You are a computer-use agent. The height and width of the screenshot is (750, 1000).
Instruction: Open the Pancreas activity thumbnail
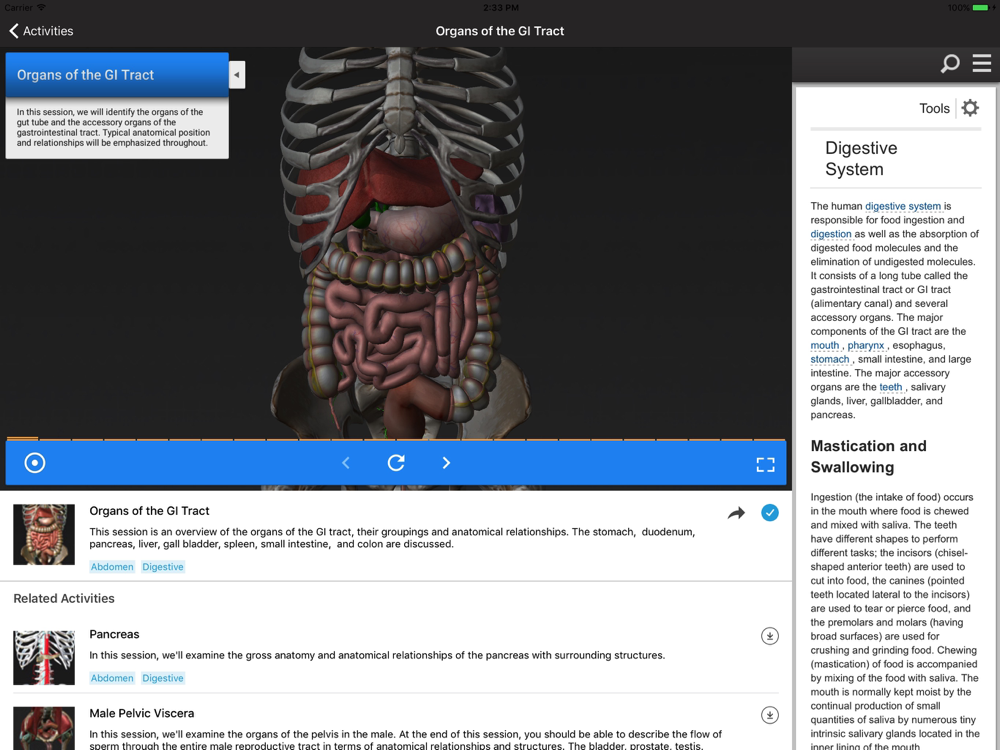44,657
